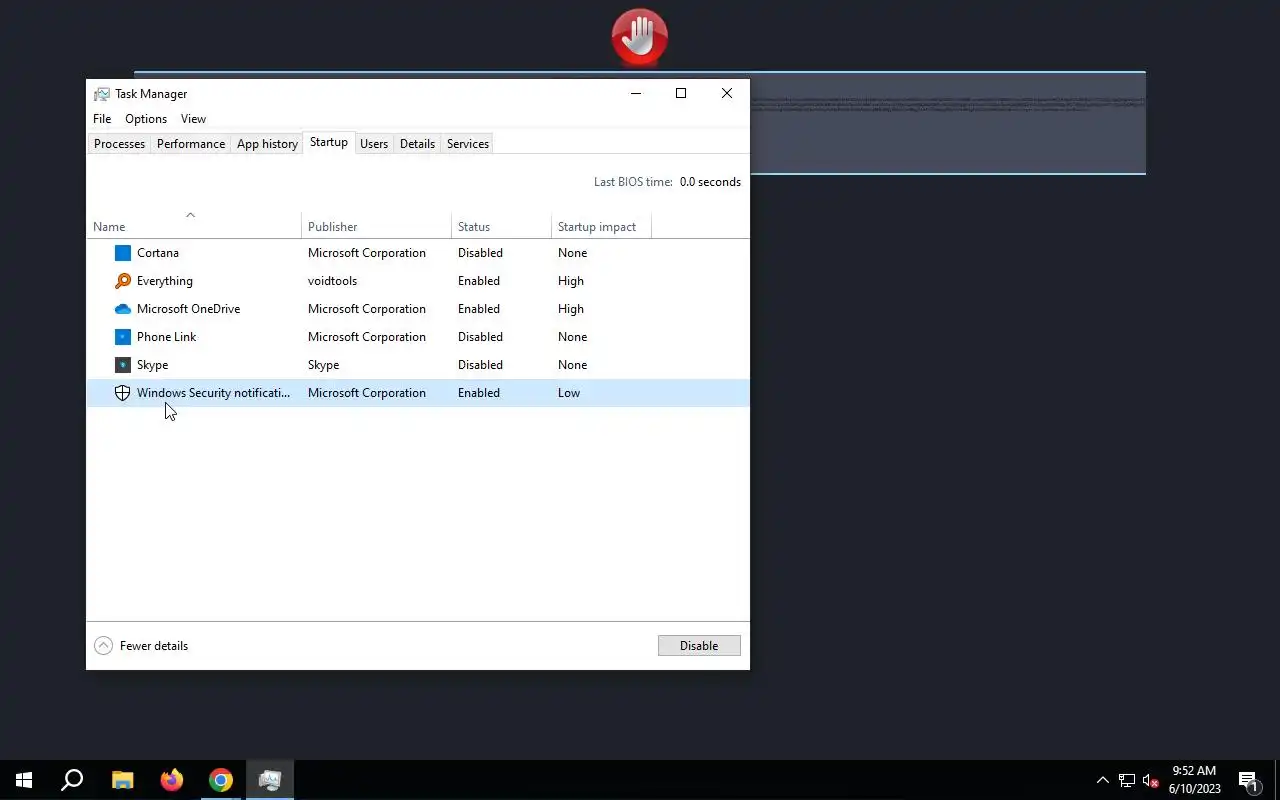This screenshot has height=800, width=1280.
Task: Click the taskbar clock and date
Action: tap(1194, 780)
